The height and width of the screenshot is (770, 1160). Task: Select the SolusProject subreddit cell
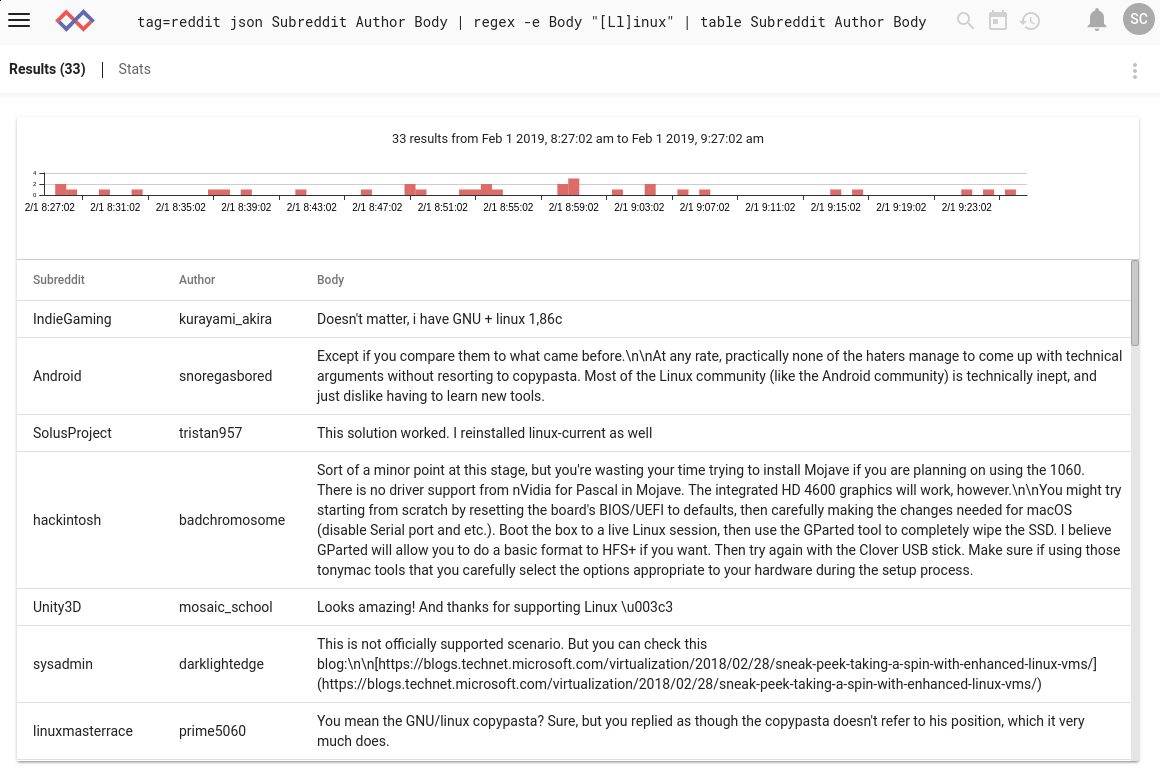[x=72, y=433]
